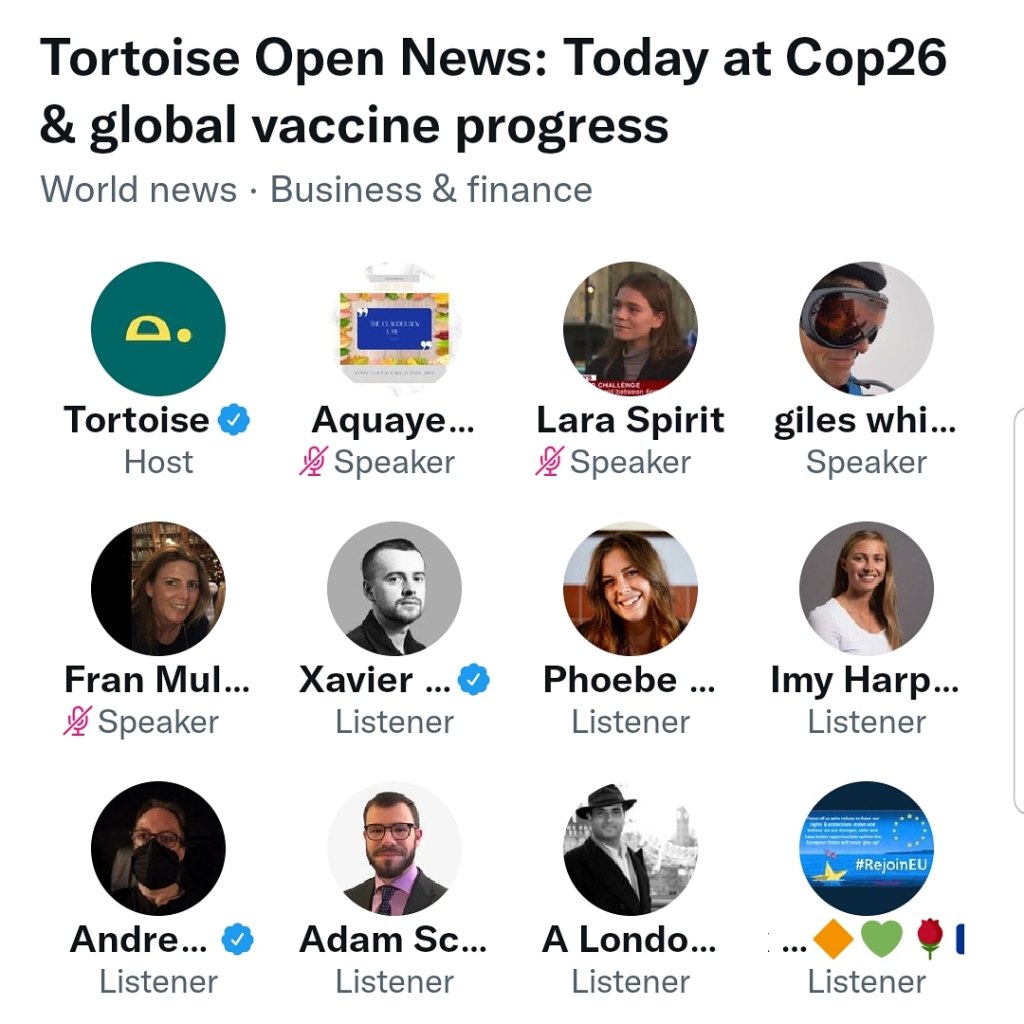Screen dimensions: 1024x1024
Task: Select Imy Harp listener avatar
Action: tap(866, 589)
